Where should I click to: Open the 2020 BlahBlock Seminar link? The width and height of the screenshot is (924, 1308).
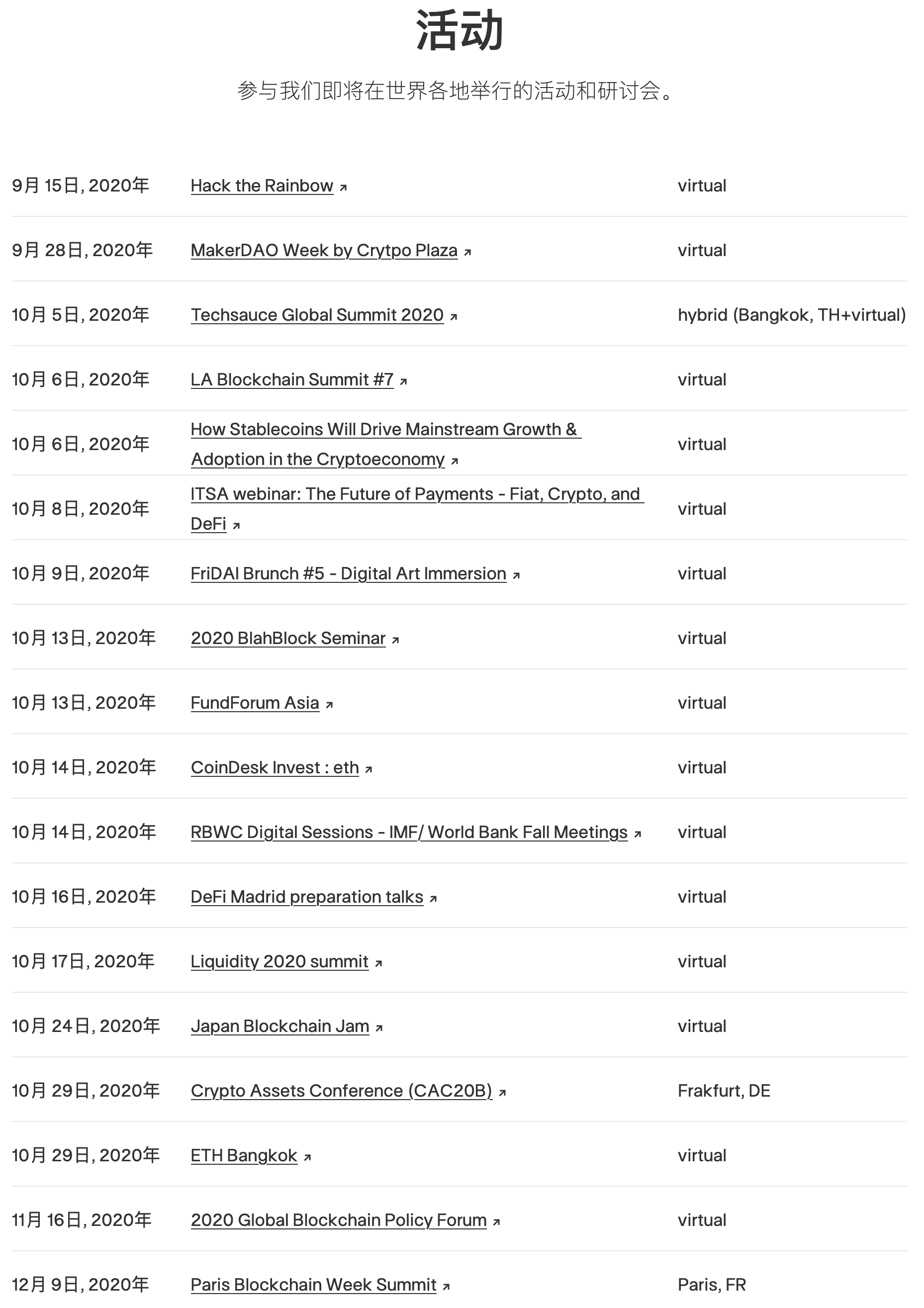tap(287, 638)
